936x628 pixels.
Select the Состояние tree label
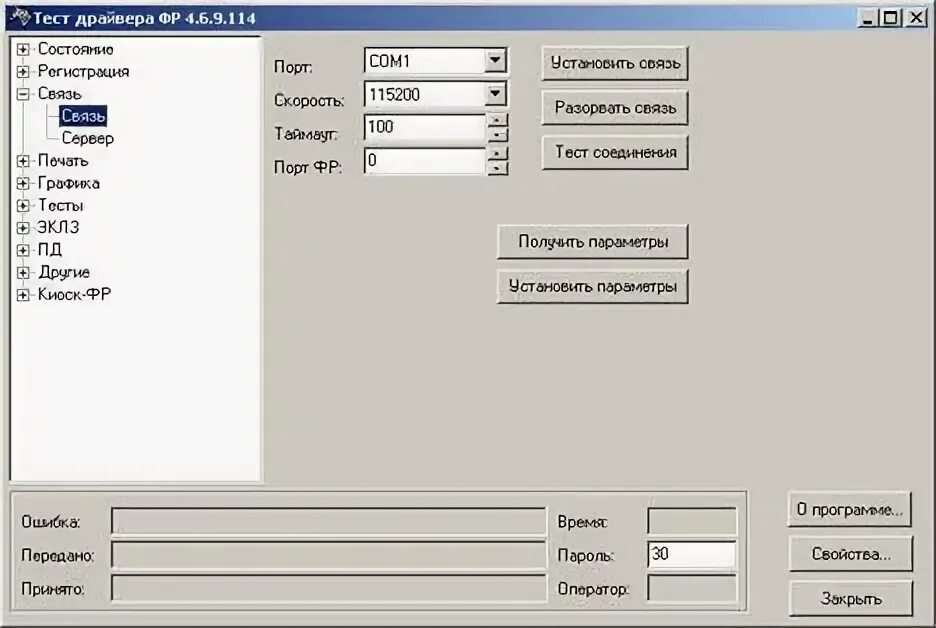[x=75, y=49]
